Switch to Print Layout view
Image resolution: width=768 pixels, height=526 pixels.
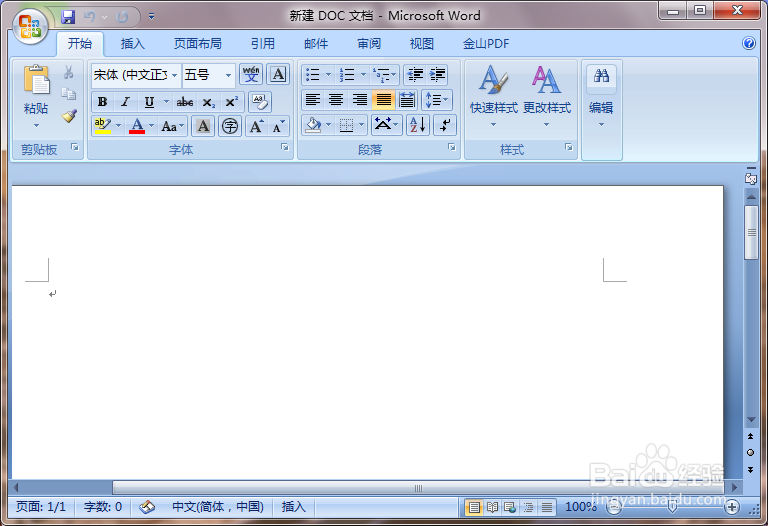coord(474,507)
